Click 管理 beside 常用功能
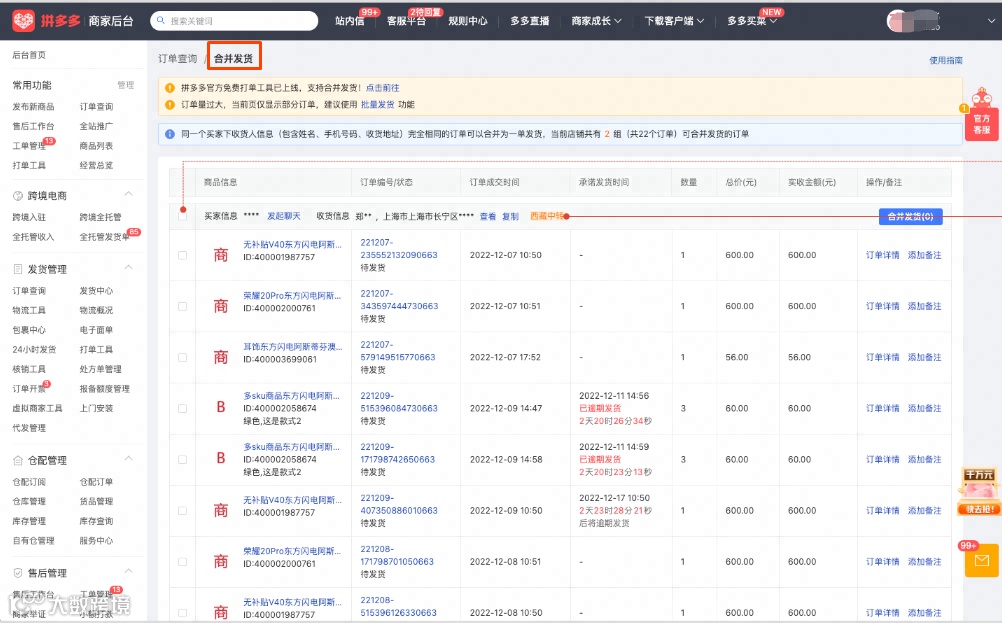The image size is (1002, 623). click(x=126, y=85)
